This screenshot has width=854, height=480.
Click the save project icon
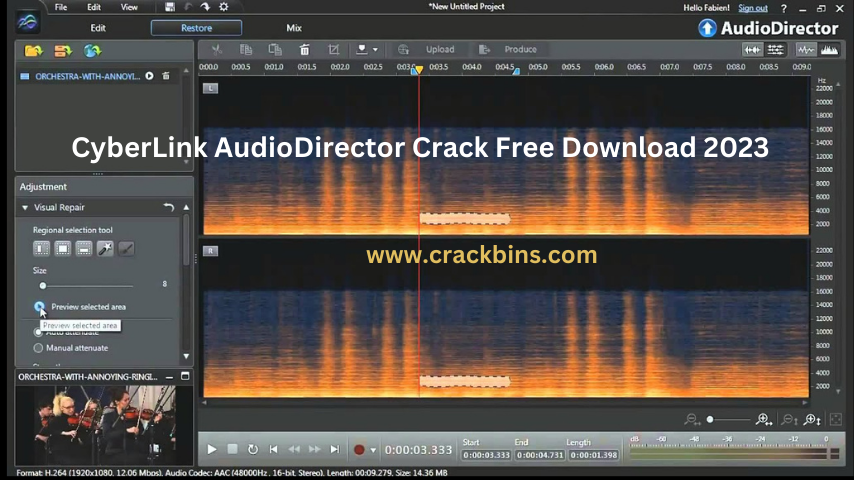click(170, 7)
